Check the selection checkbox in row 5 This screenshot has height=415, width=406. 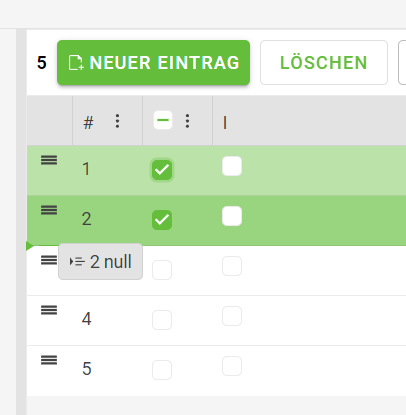pyautogui.click(x=162, y=370)
